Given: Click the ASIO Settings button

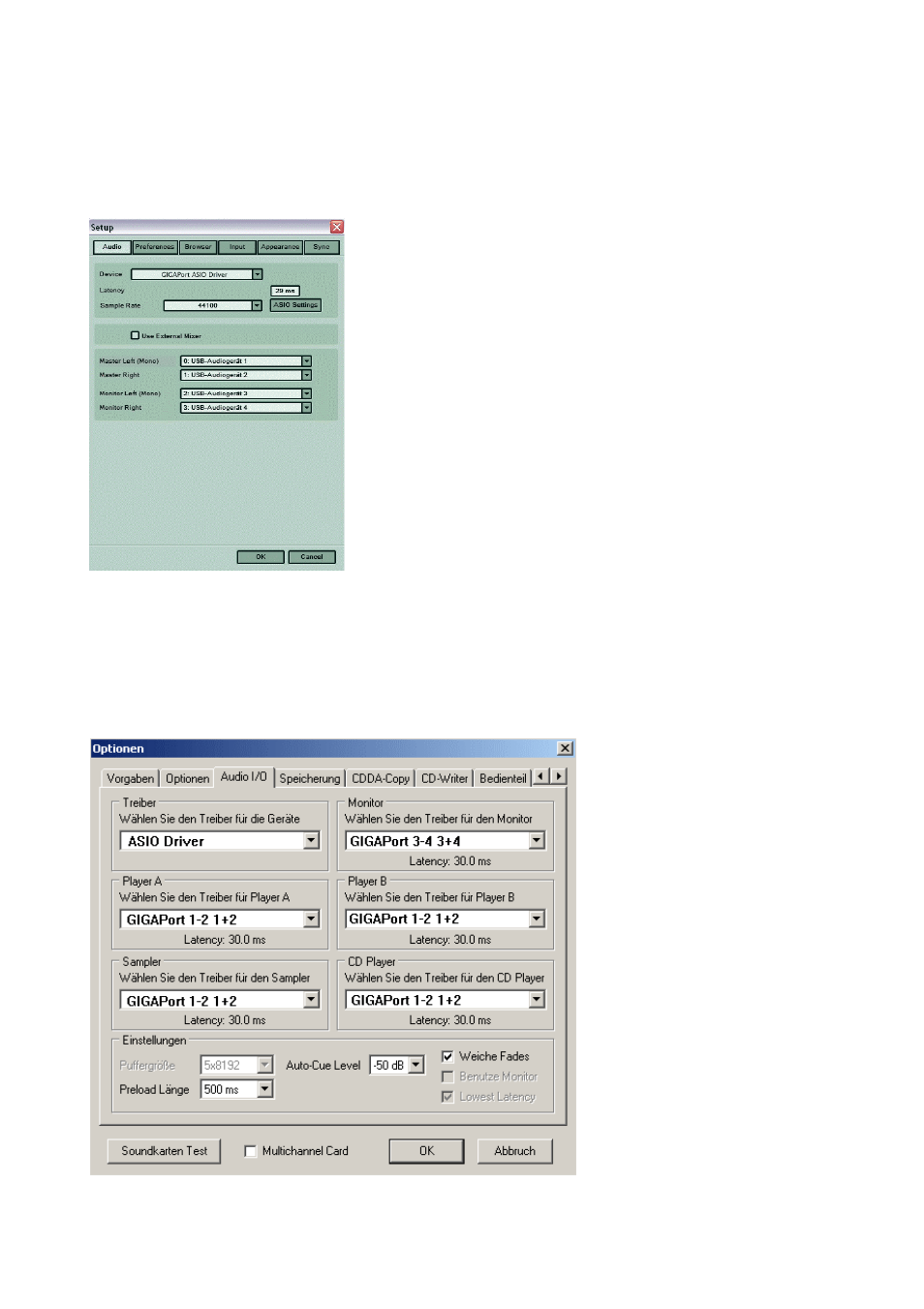Looking at the screenshot, I should 295,305.
